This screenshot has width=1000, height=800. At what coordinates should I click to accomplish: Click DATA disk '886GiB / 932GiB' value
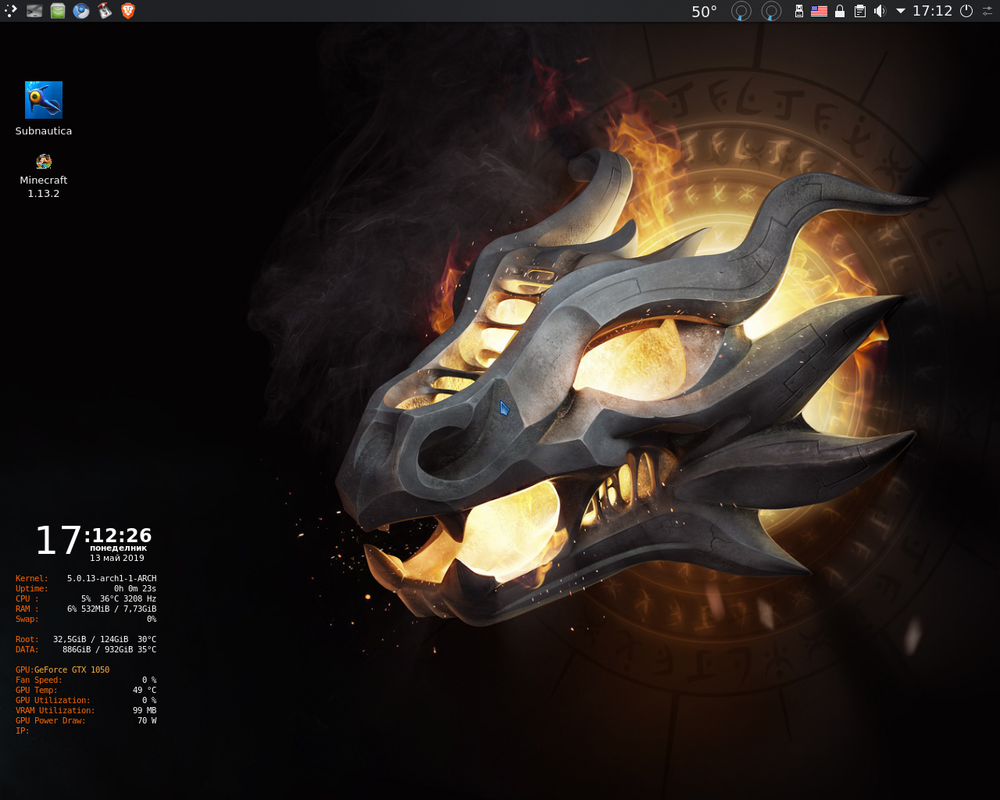[x=98, y=649]
